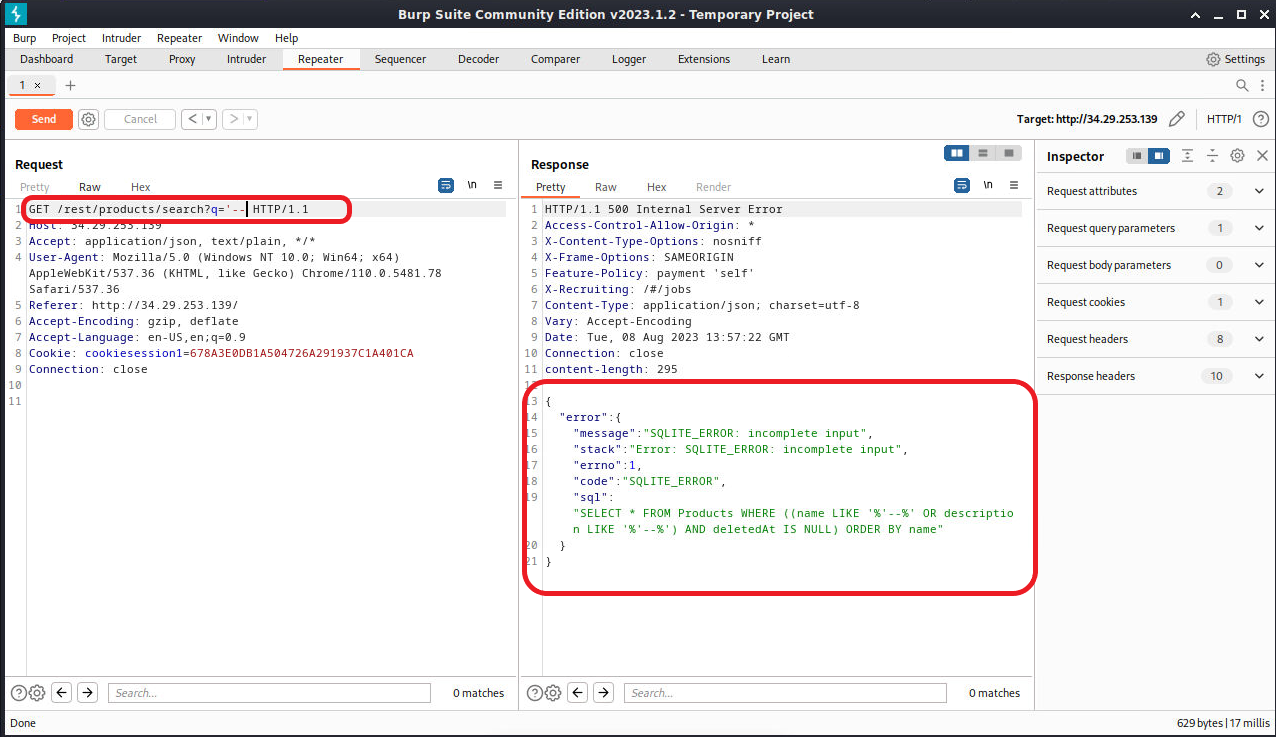
Task: Click the Inspector expand all sections icon
Action: click(1187, 156)
